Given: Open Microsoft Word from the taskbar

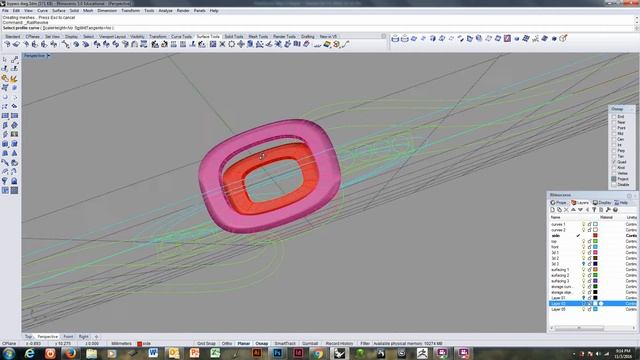Looking at the screenshot, I should pos(153,353).
